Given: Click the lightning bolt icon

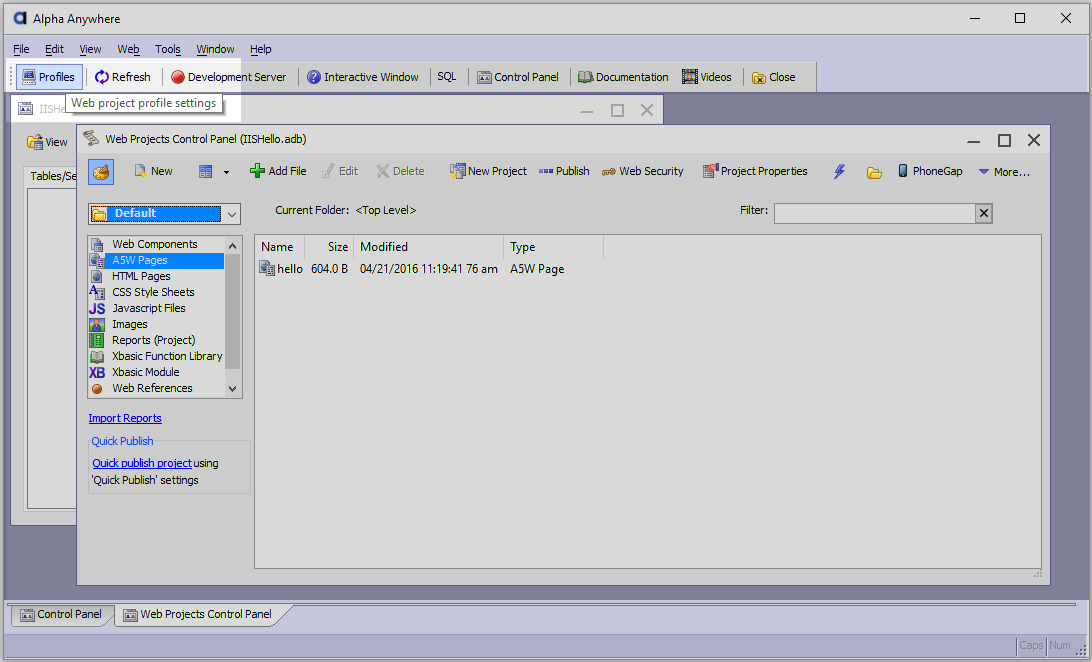Looking at the screenshot, I should click(839, 172).
